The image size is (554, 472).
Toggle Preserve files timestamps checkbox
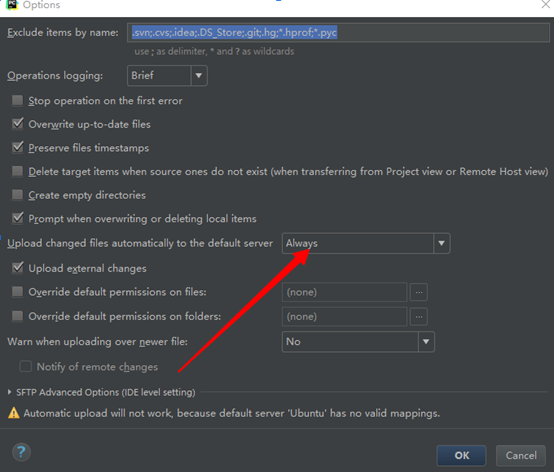(17, 147)
